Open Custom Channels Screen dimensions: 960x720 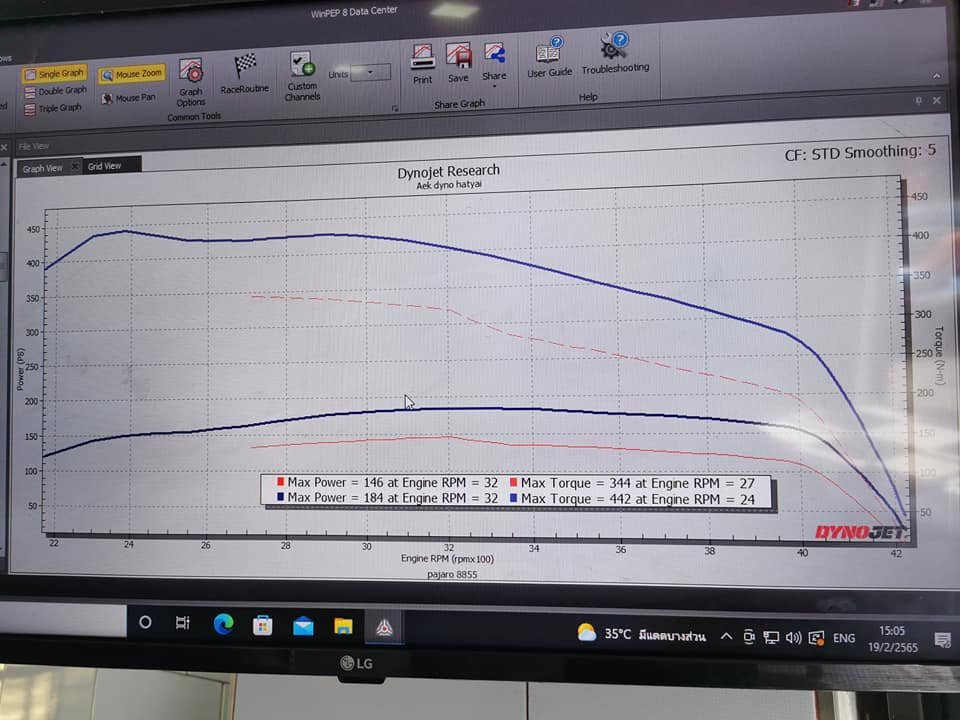pyautogui.click(x=302, y=77)
